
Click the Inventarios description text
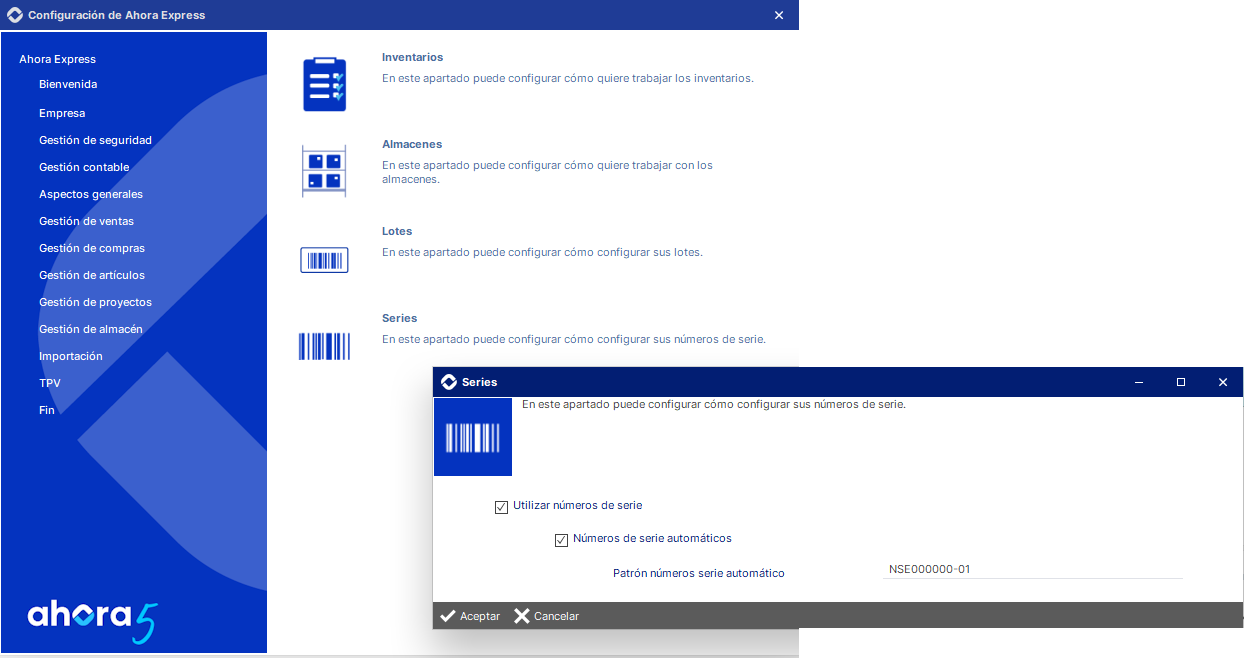click(x=568, y=77)
